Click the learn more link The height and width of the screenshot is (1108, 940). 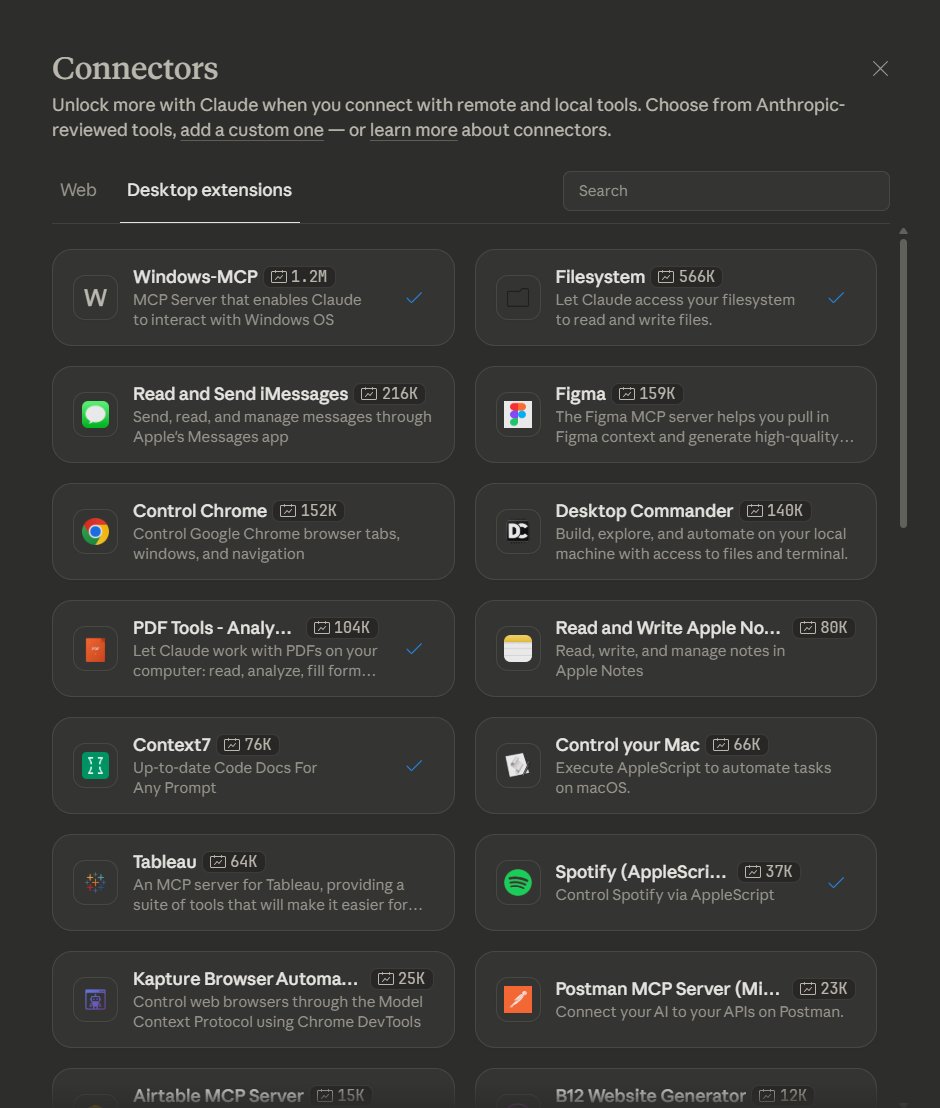pyautogui.click(x=413, y=130)
